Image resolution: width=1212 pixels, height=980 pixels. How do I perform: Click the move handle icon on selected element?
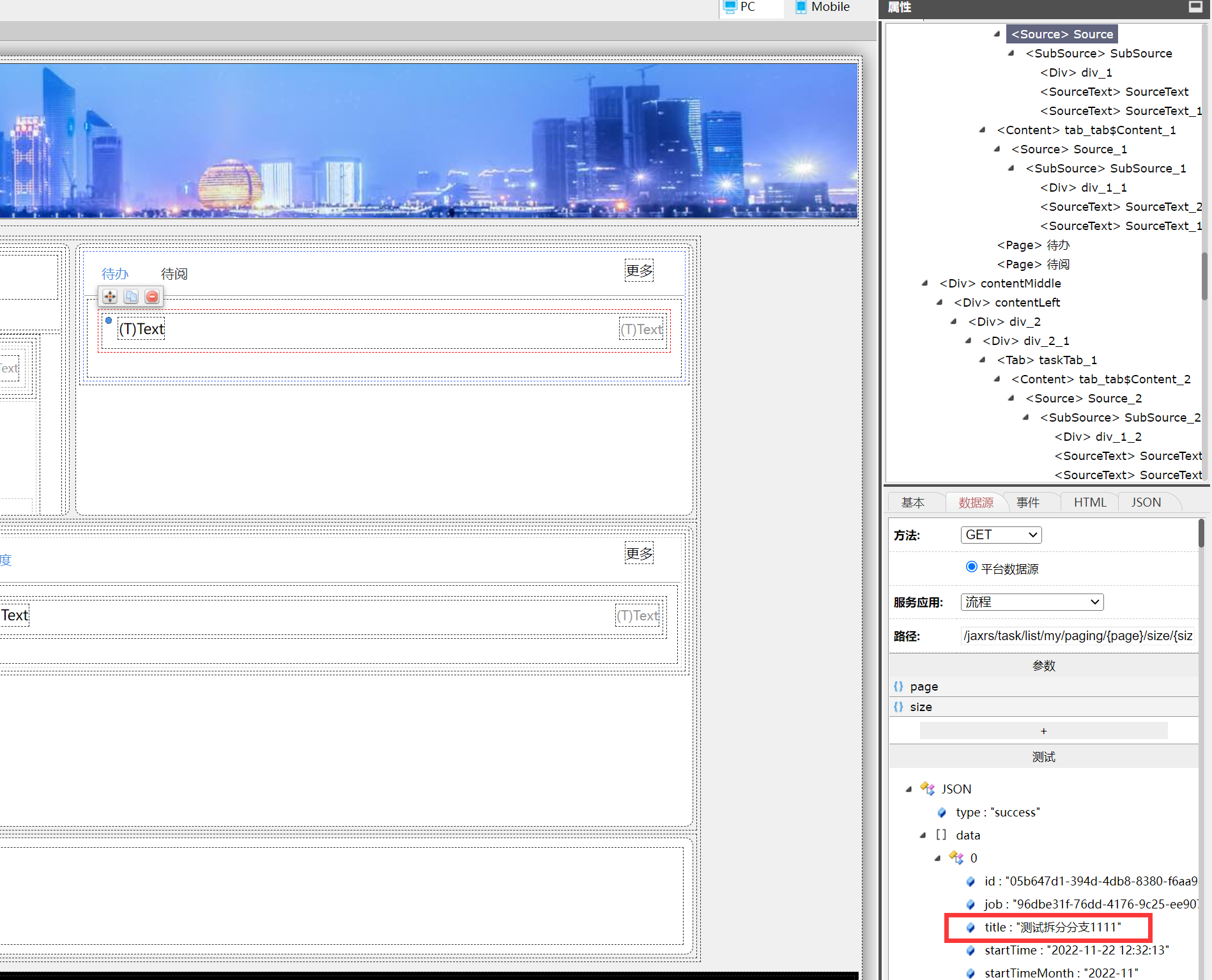pyautogui.click(x=110, y=296)
